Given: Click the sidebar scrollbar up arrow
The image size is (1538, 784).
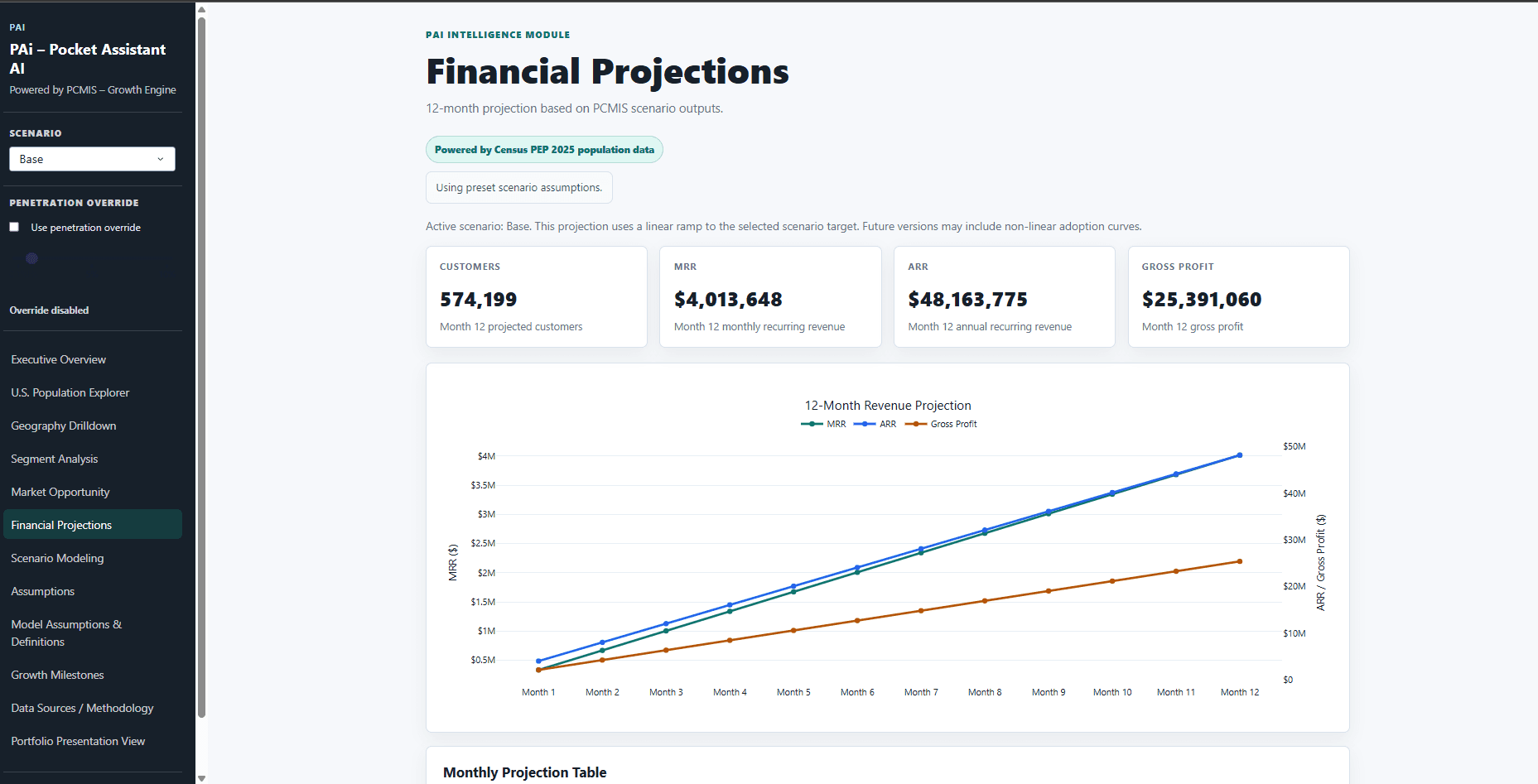Looking at the screenshot, I should 201,10.
